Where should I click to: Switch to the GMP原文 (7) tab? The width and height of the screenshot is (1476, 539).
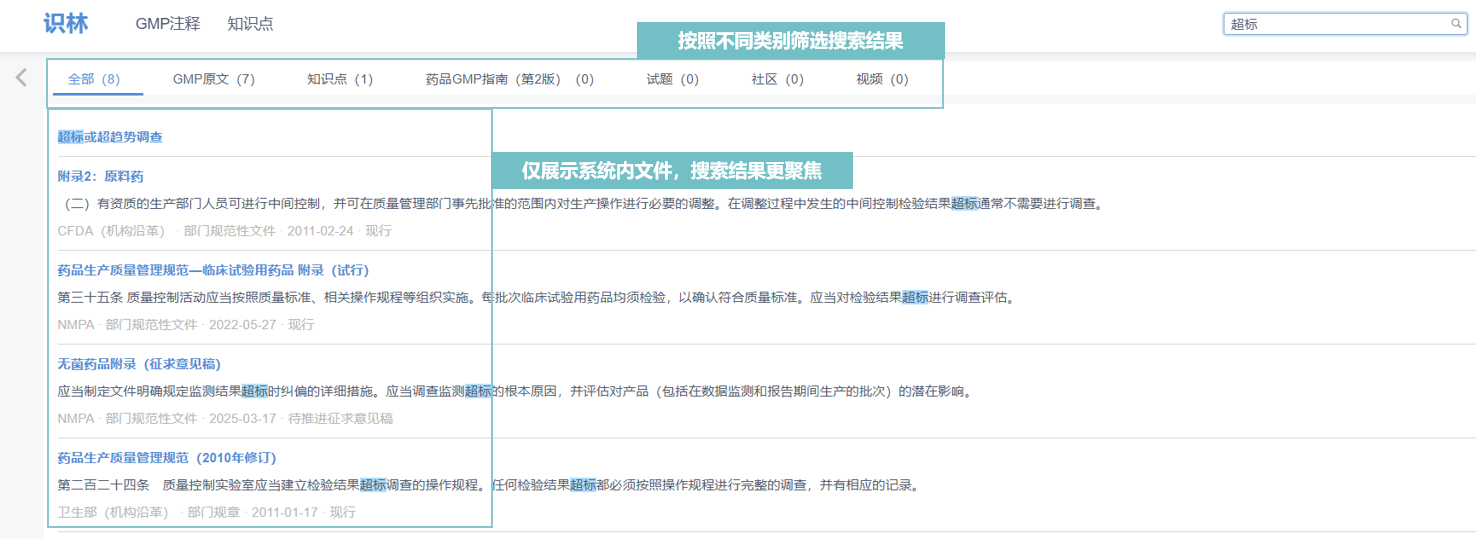(214, 79)
